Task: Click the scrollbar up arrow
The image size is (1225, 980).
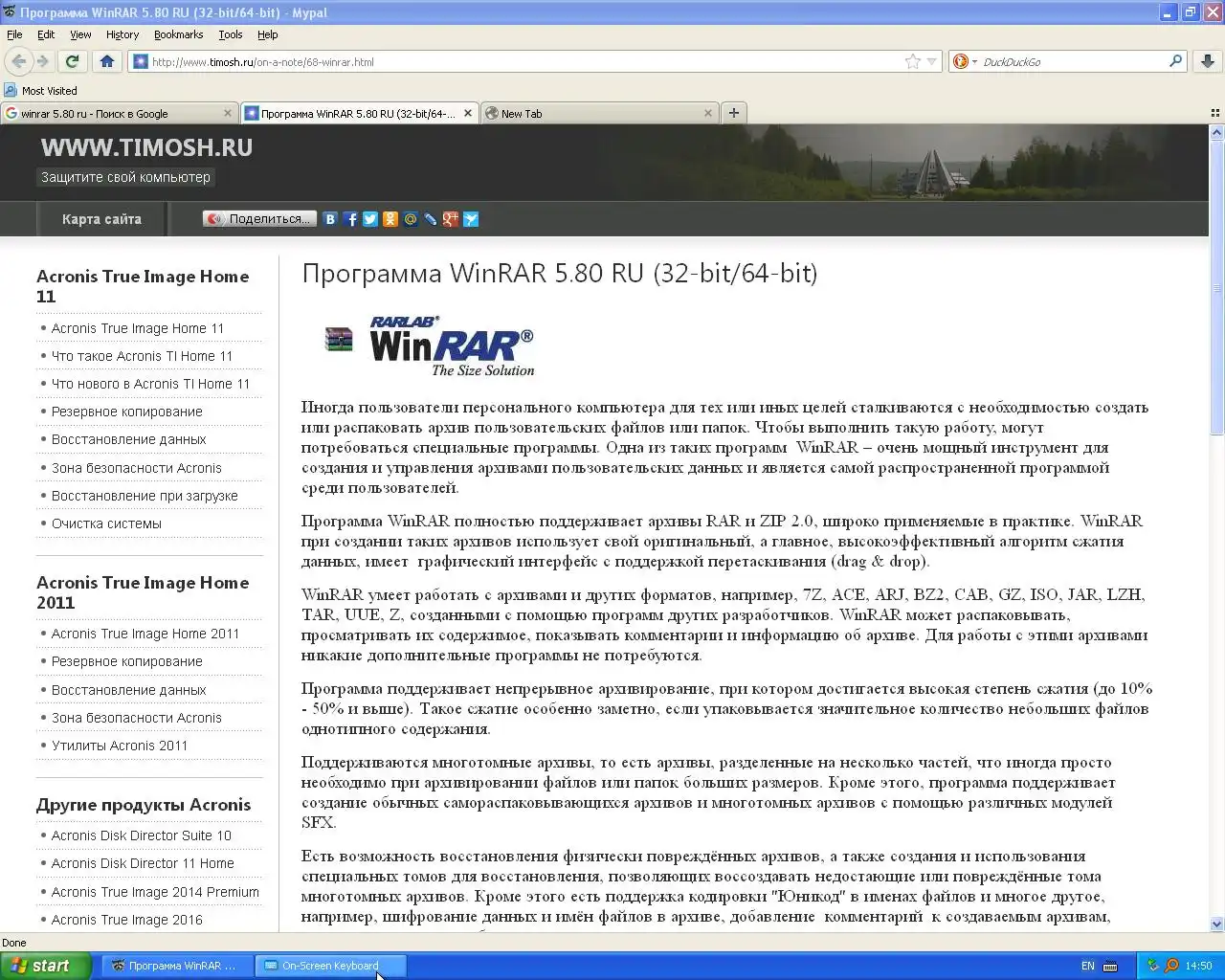Action: click(x=1217, y=132)
